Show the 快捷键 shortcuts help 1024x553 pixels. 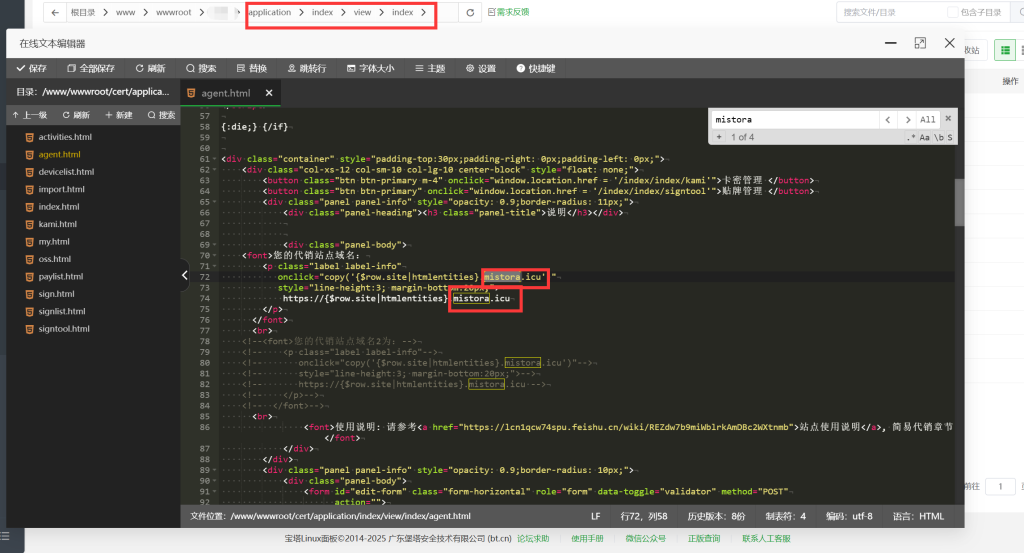(536, 69)
